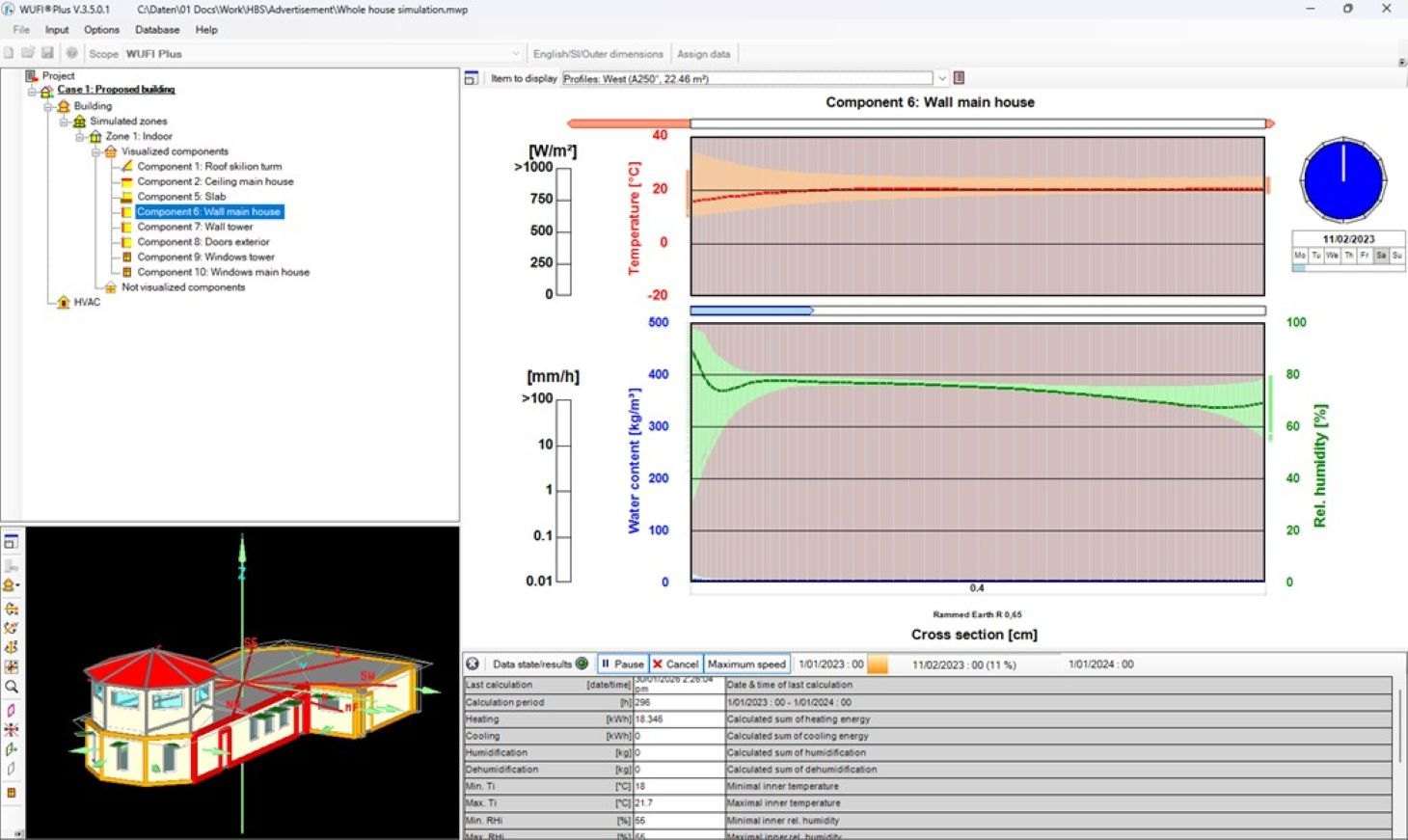Select Component 7: Wall tower in tree
This screenshot has height=840, width=1408.
(x=195, y=227)
